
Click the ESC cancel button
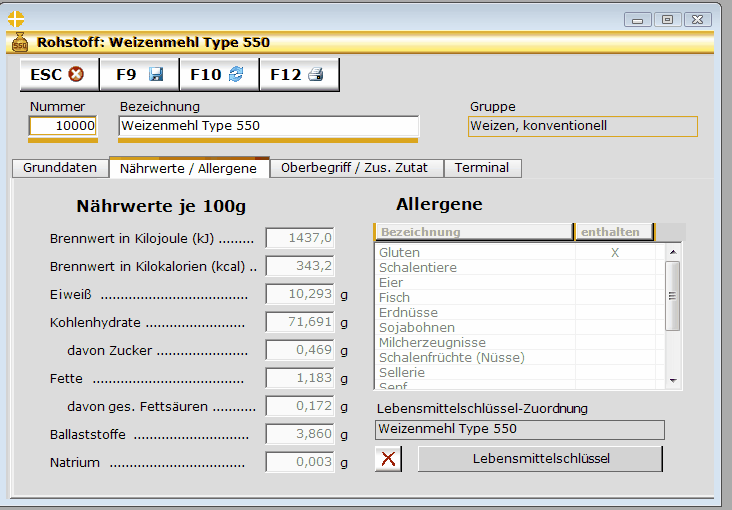(x=59, y=75)
